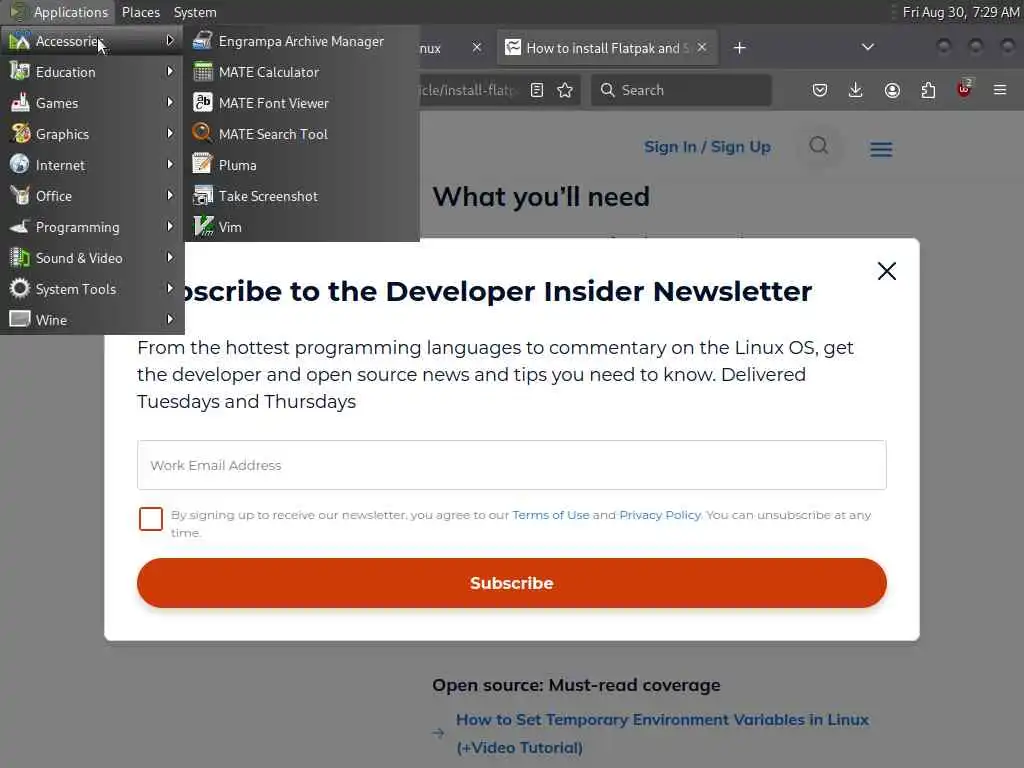Image resolution: width=1024 pixels, height=768 pixels.
Task: Open the Places menu
Action: click(140, 12)
